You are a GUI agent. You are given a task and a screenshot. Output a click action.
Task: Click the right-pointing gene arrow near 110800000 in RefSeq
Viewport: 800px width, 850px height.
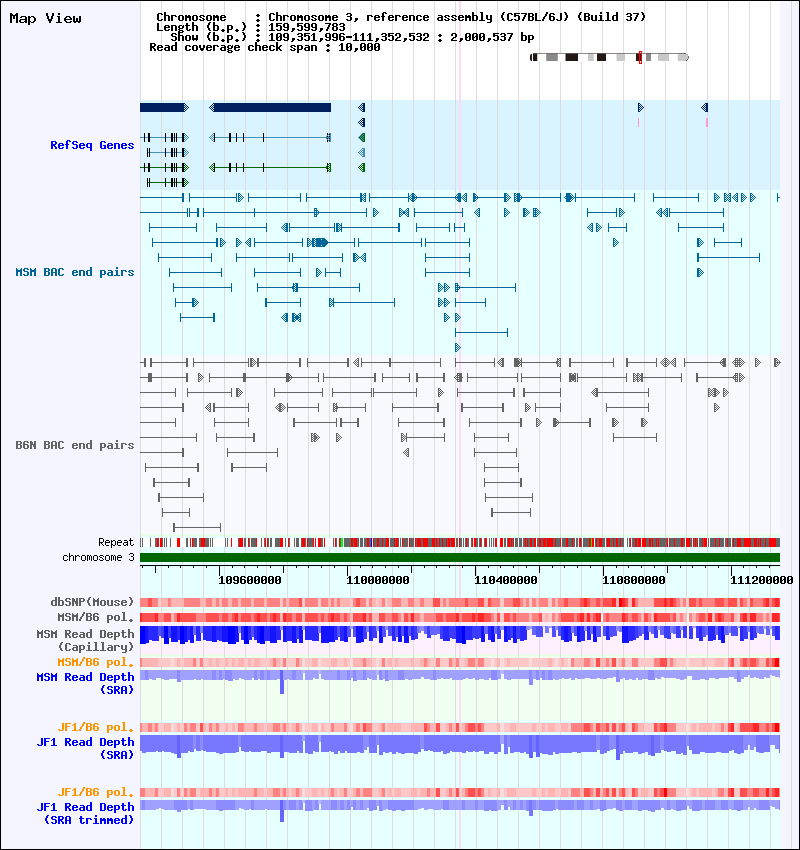click(x=641, y=107)
